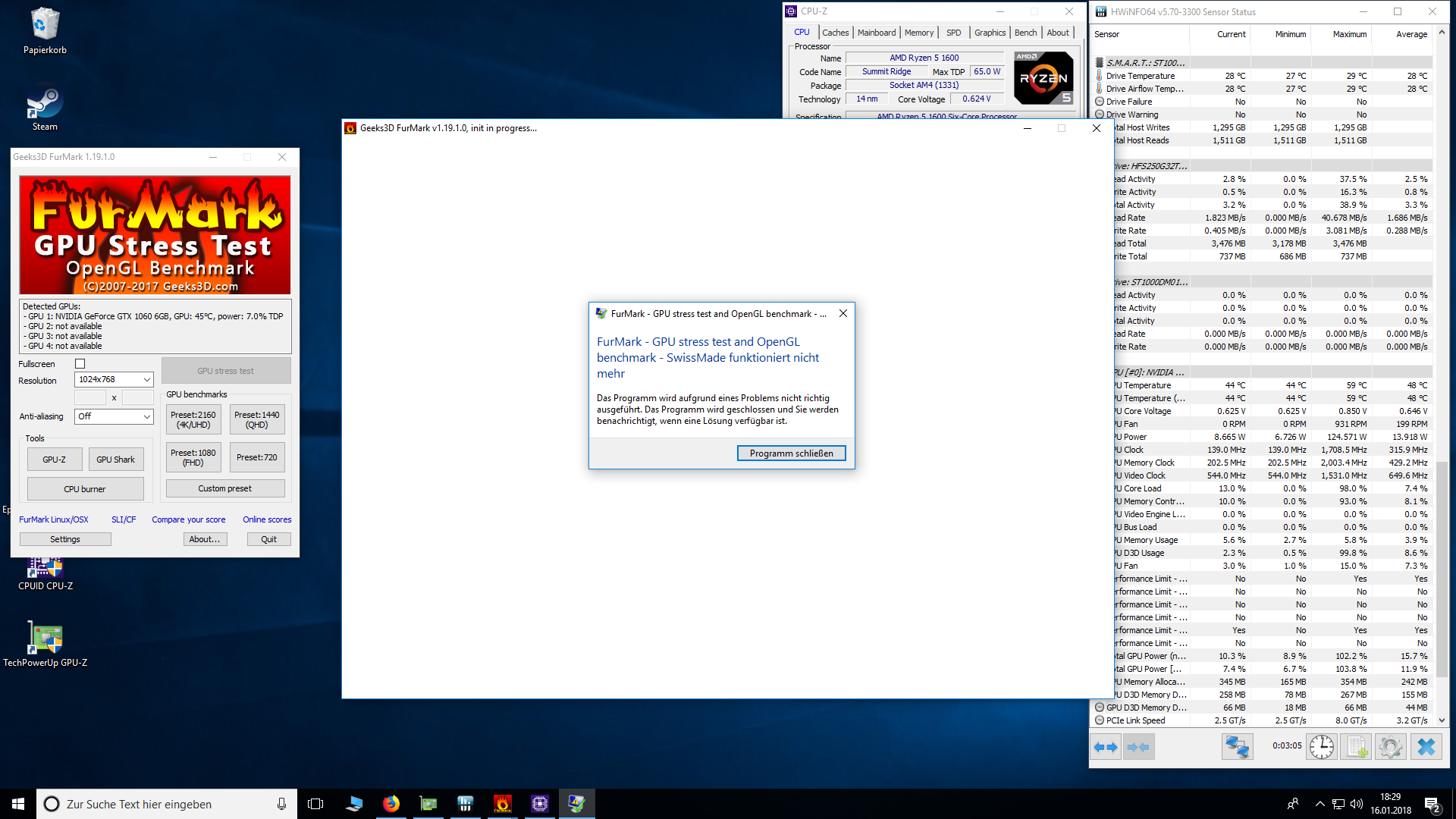Click the blue X icon in HWiNFO toolbar
The height and width of the screenshot is (819, 1456).
1426,747
